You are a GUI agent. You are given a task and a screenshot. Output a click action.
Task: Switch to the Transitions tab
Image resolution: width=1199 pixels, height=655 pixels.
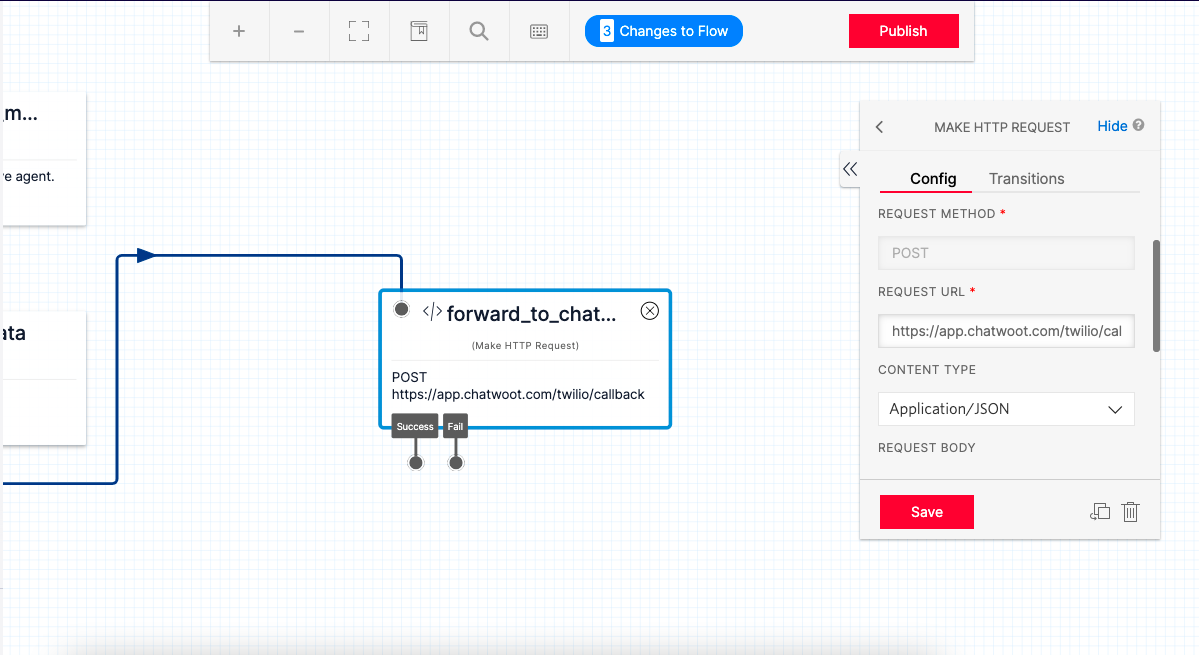pyautogui.click(x=1026, y=178)
